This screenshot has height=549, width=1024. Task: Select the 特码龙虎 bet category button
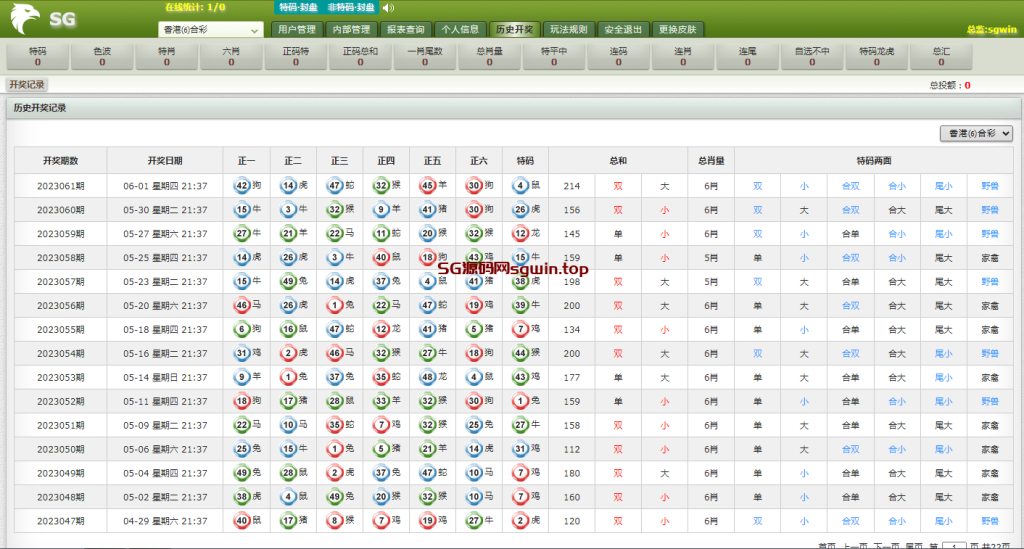tap(876, 56)
